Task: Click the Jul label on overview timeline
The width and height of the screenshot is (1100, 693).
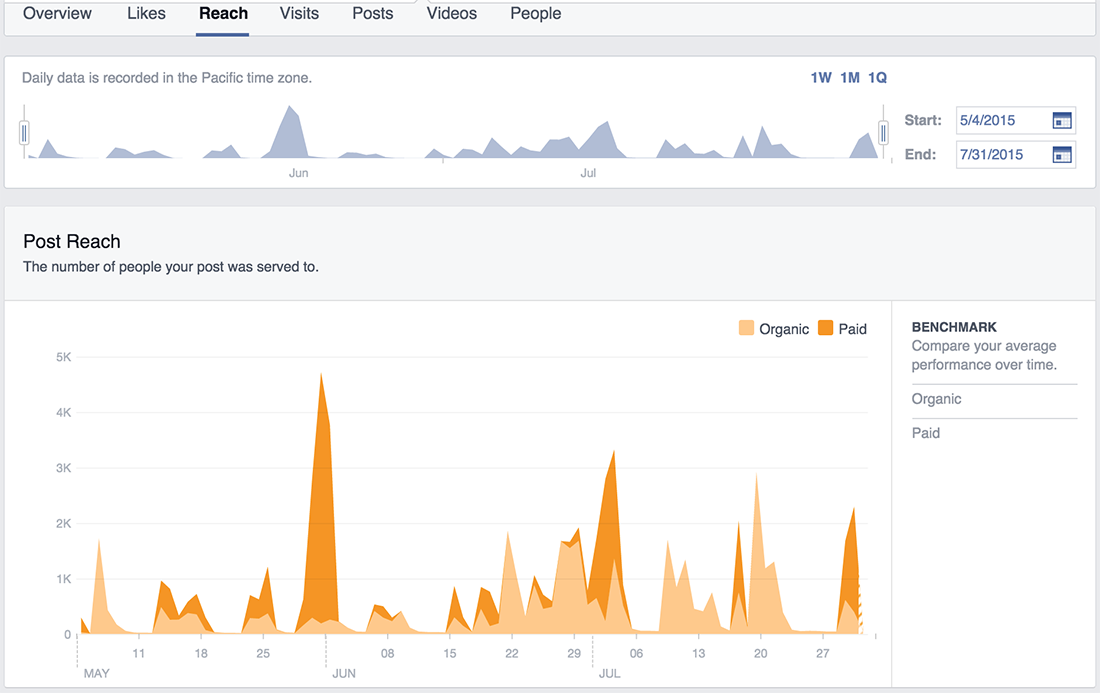Action: click(x=588, y=173)
